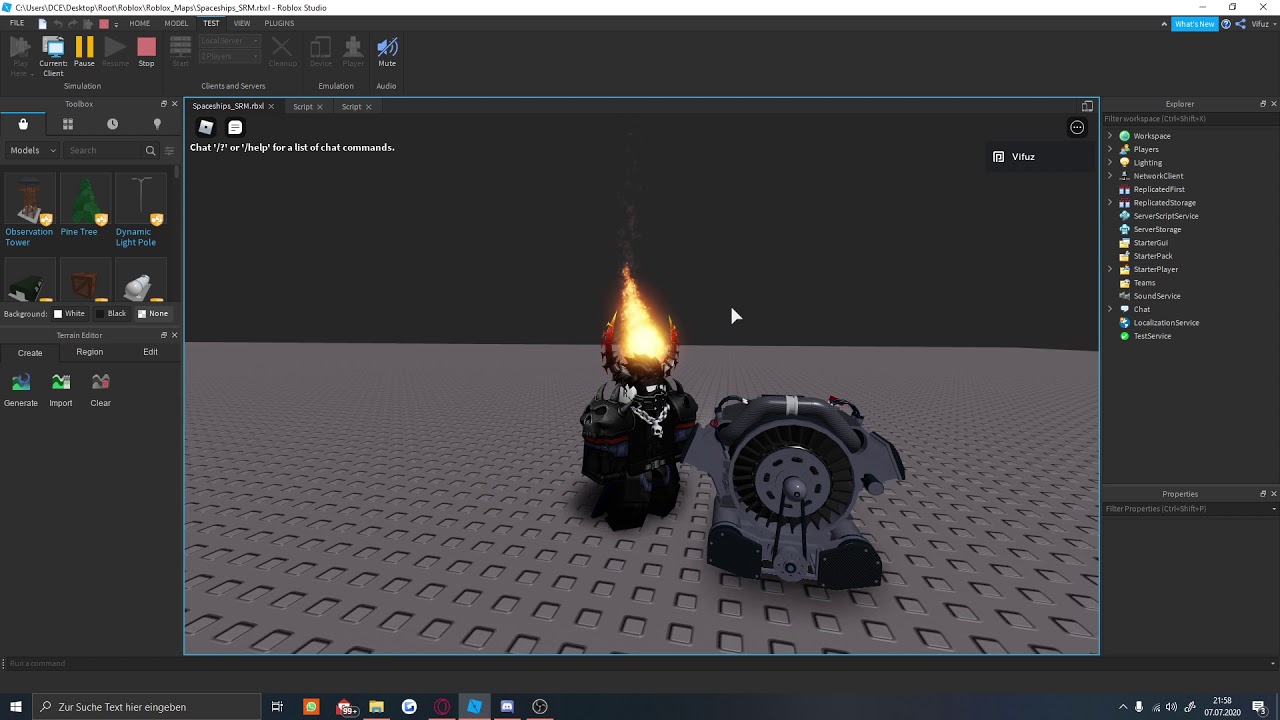Open the Toolbox Creations lightbulb tab
Screen dimensions: 1280x720
pyautogui.click(x=157, y=124)
